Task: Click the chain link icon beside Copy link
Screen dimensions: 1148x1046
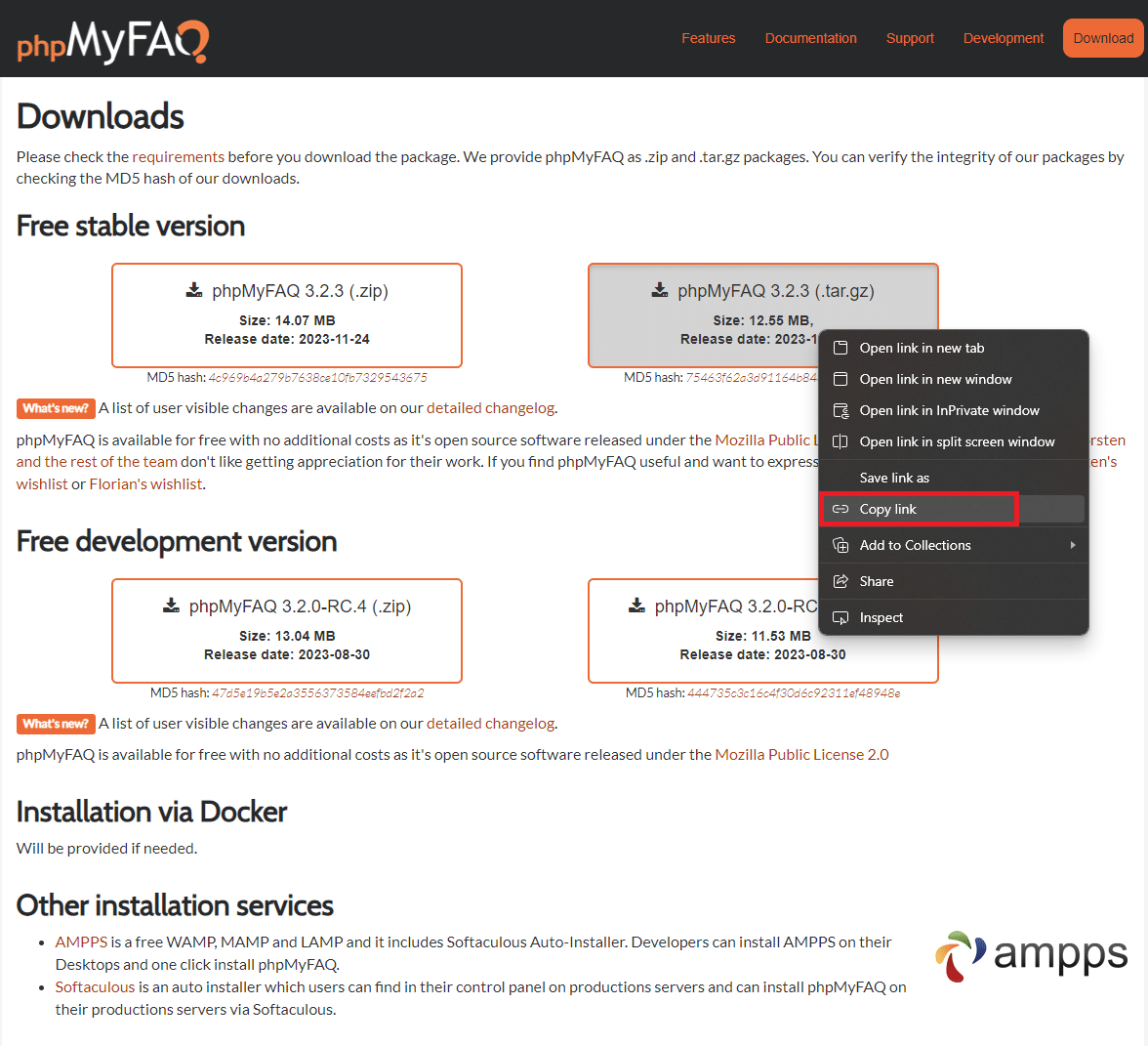Action: click(x=840, y=509)
